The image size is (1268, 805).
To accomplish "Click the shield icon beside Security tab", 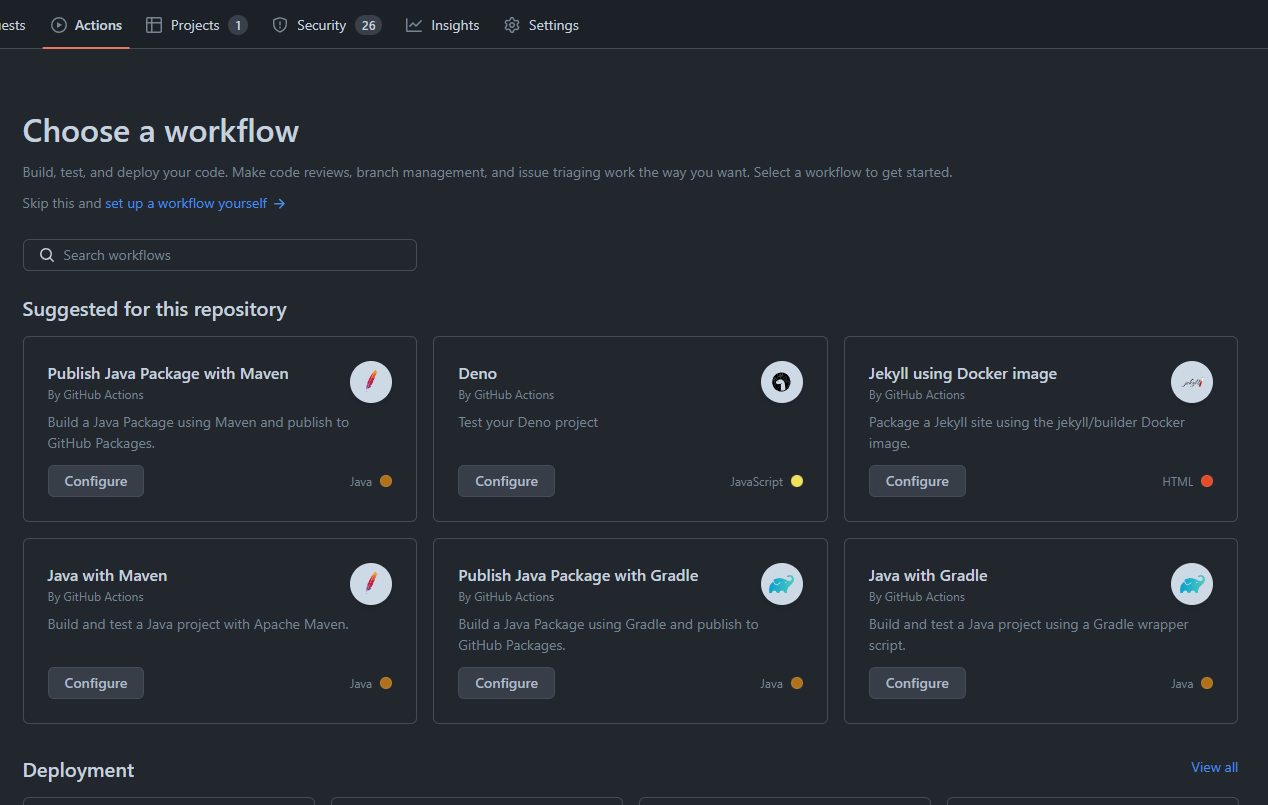I will tap(280, 25).
